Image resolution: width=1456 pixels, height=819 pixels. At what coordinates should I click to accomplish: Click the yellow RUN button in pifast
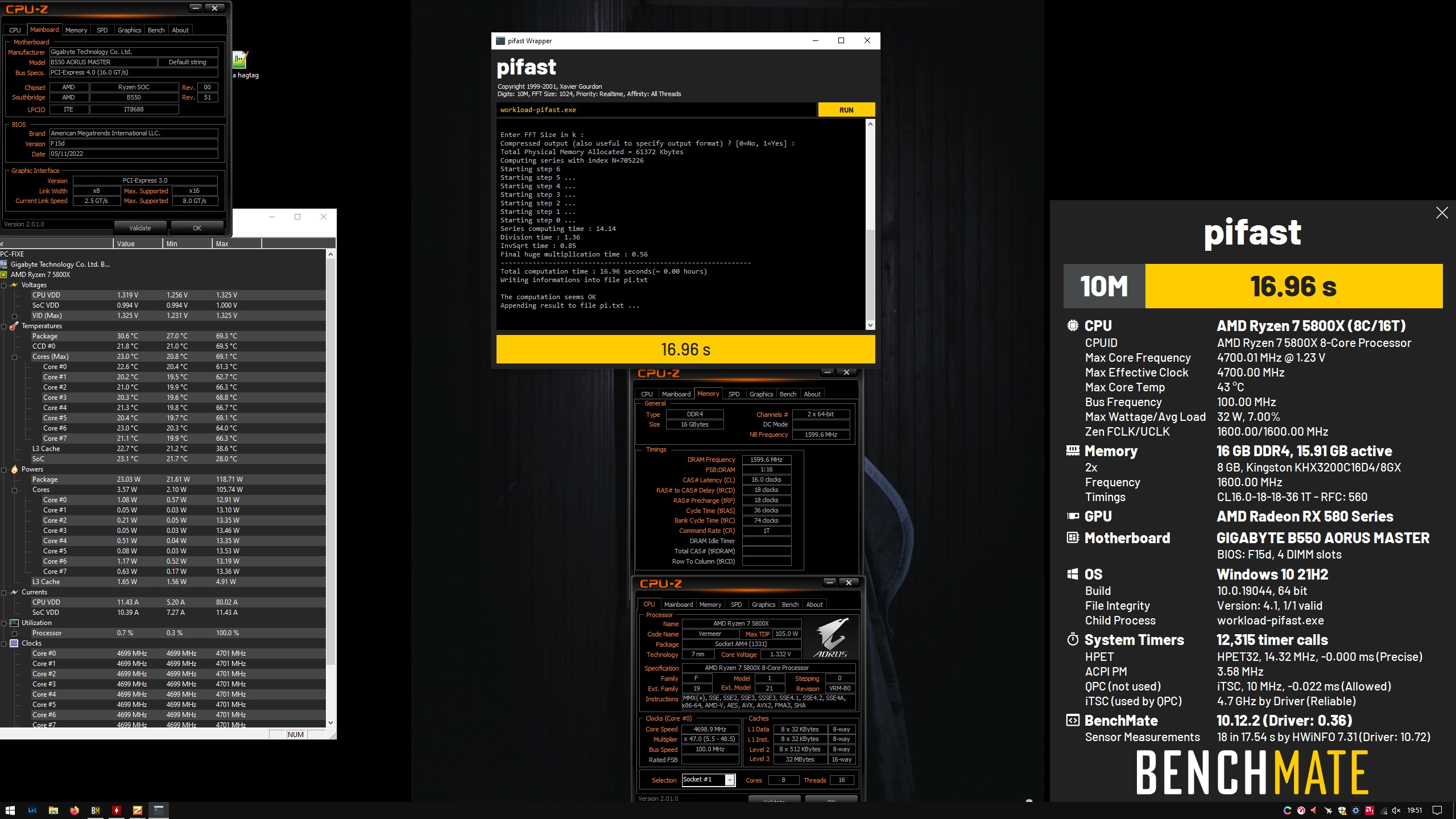point(846,110)
